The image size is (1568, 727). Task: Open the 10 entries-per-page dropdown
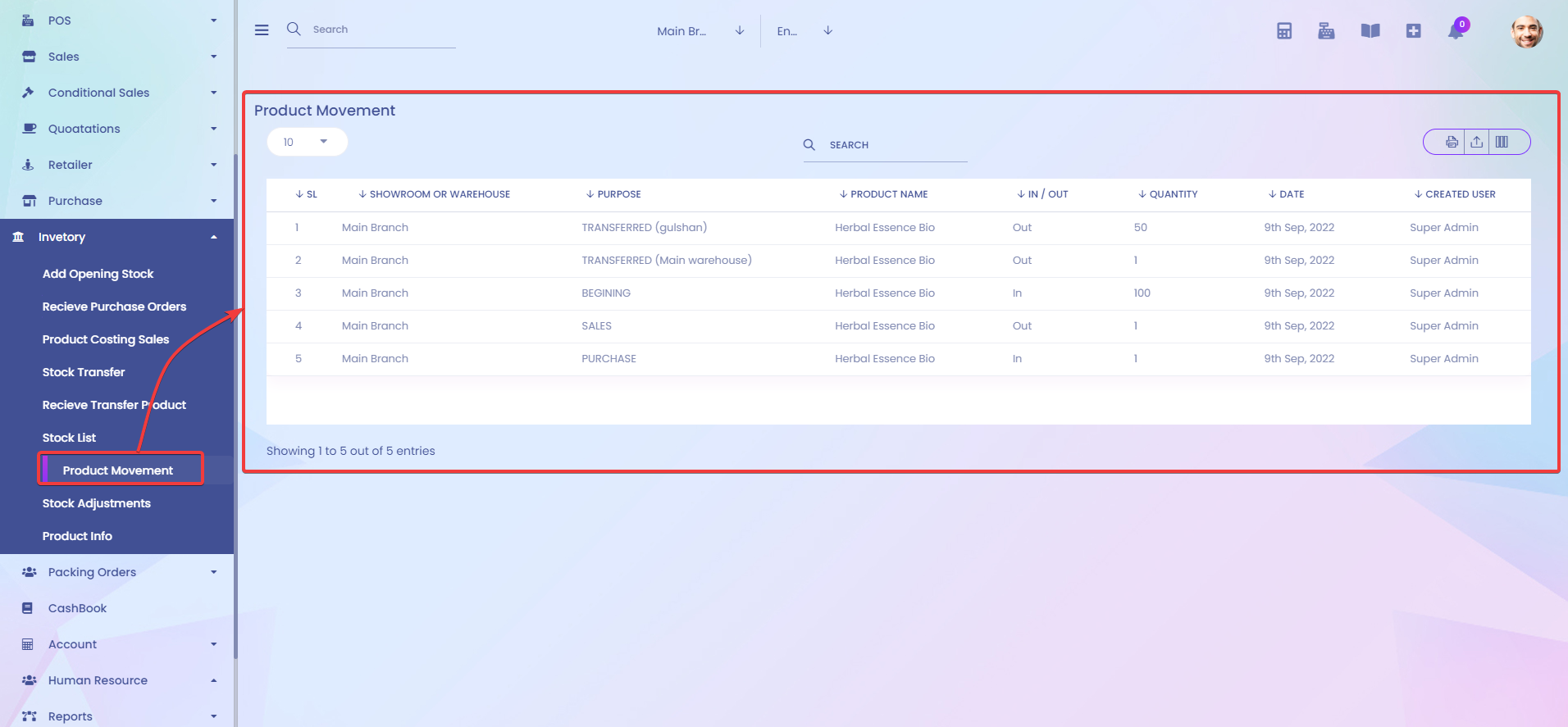tap(308, 142)
